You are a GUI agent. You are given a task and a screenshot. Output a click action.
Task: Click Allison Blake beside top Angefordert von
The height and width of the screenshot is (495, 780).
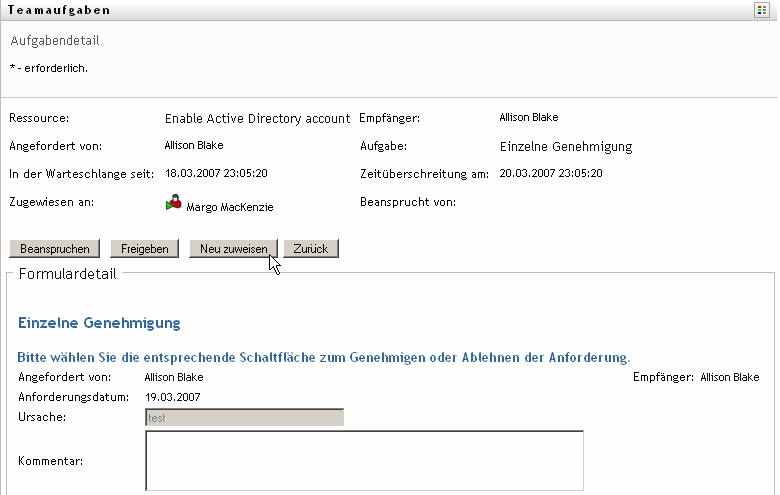click(x=194, y=145)
